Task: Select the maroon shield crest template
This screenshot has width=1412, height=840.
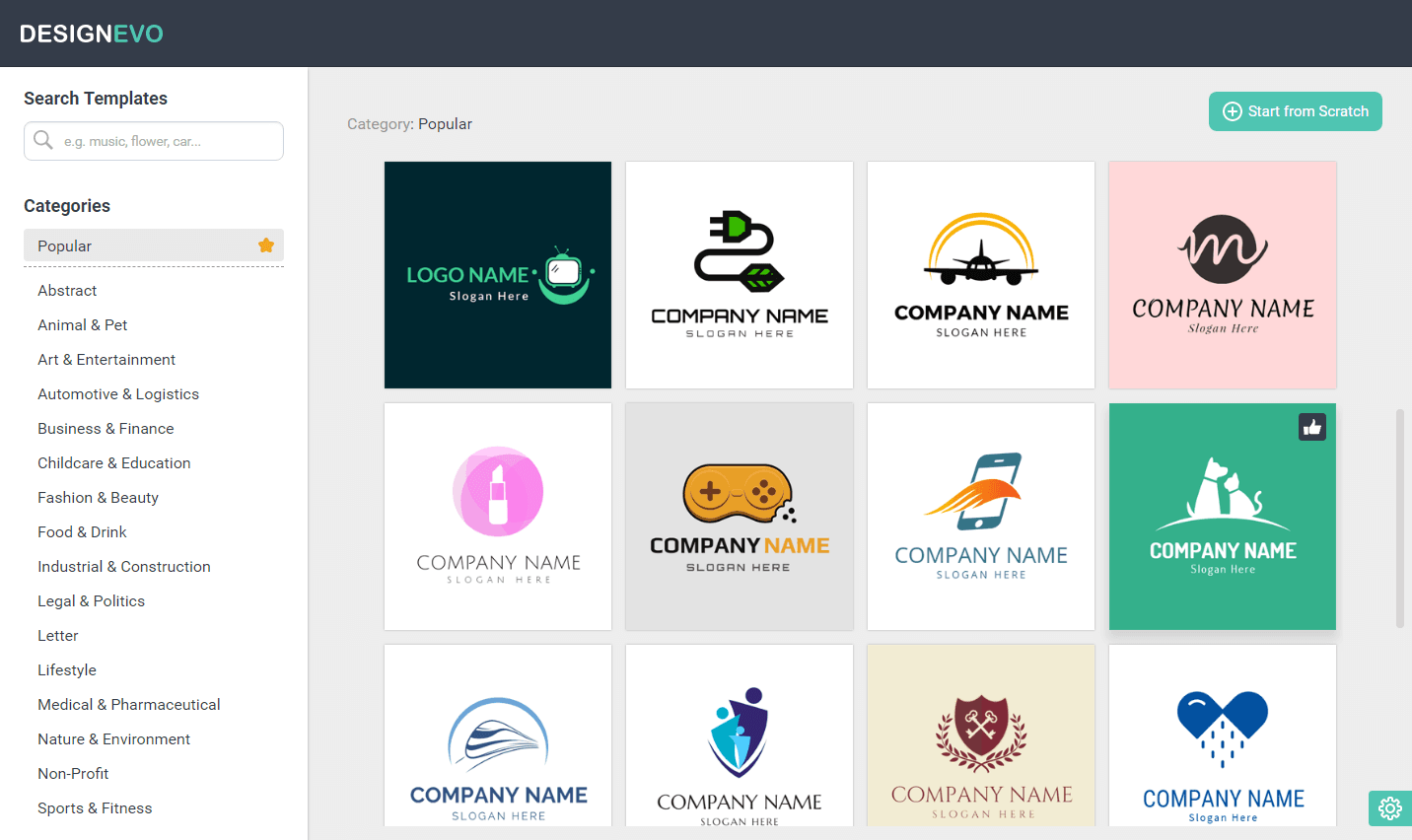Action: (980, 735)
